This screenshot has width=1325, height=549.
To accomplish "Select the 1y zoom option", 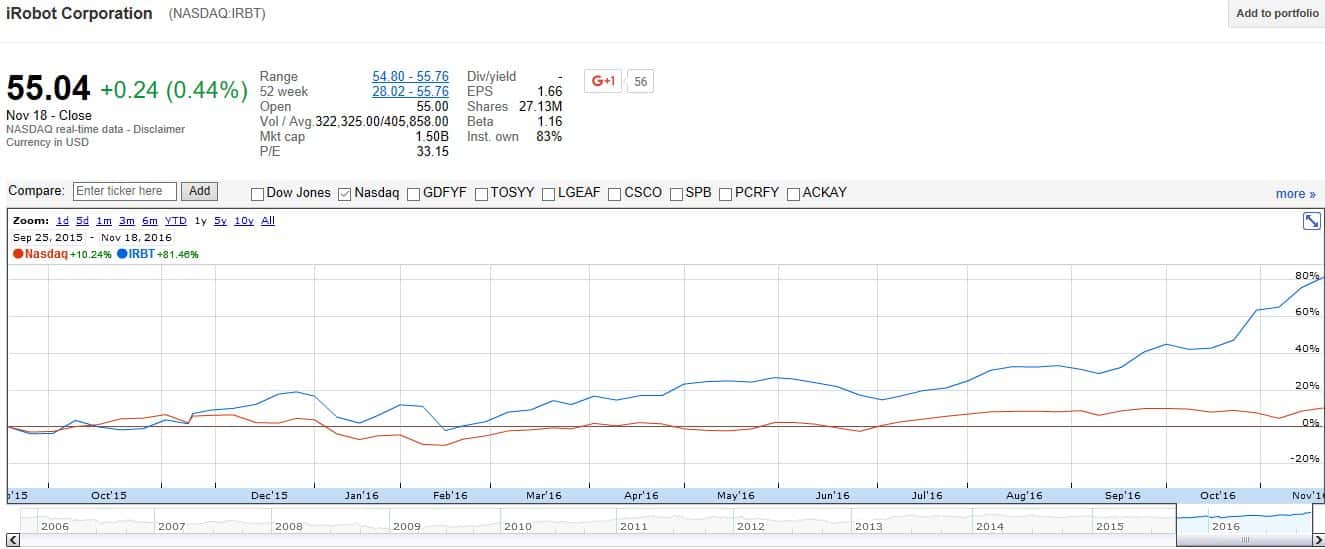I will [200, 221].
